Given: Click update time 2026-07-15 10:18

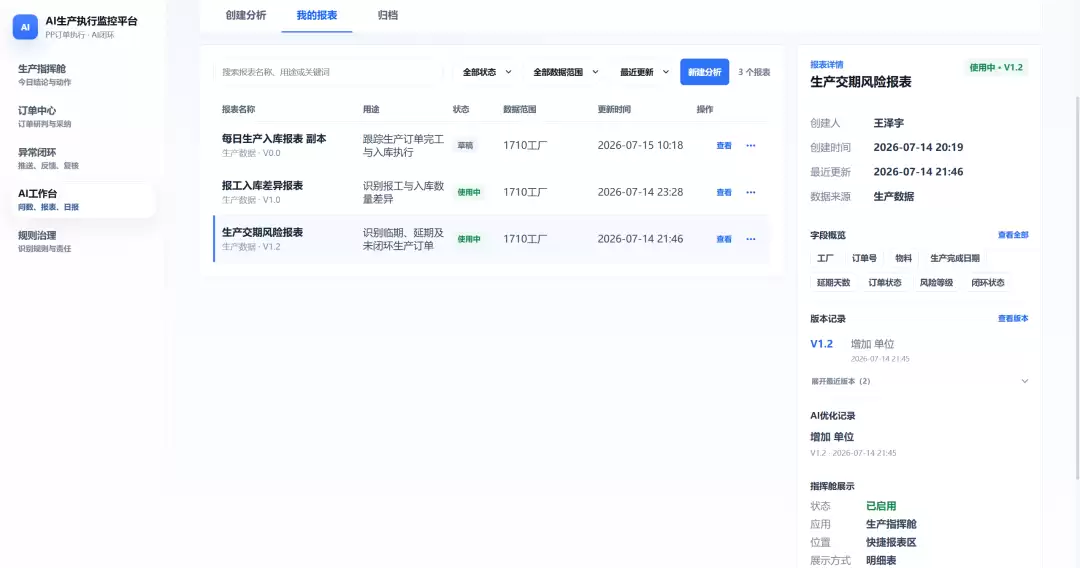Looking at the screenshot, I should (x=640, y=145).
